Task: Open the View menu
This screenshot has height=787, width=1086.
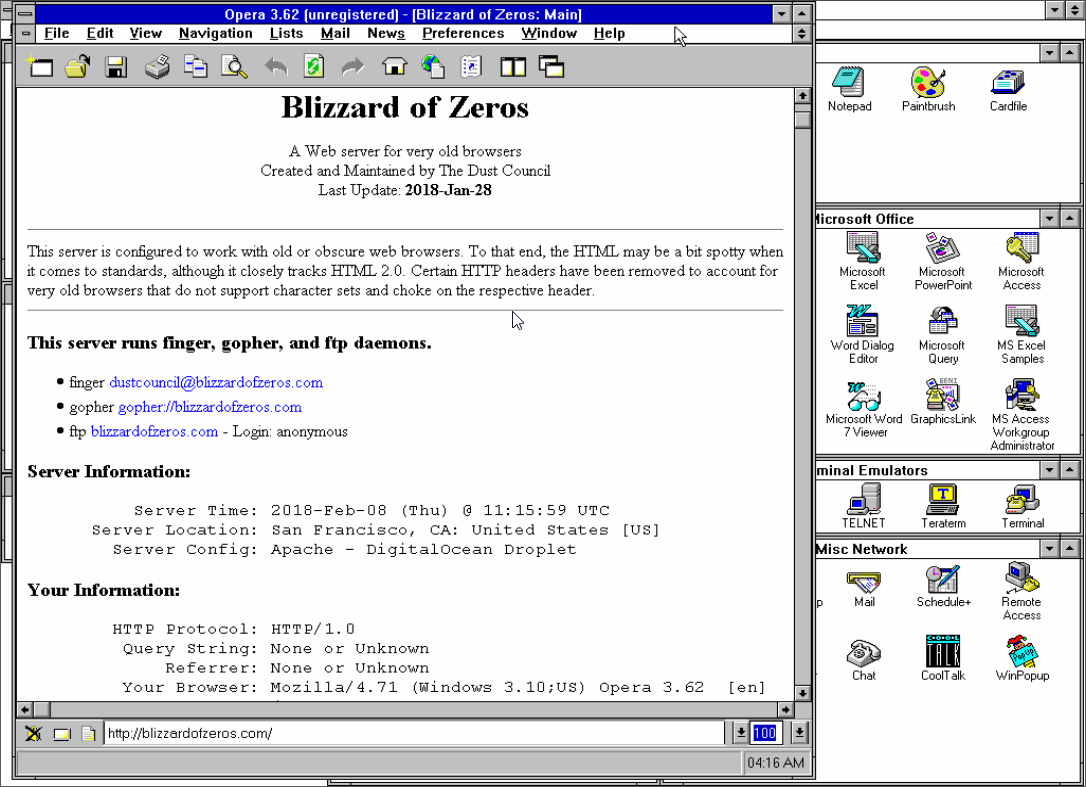Action: pyautogui.click(x=145, y=33)
